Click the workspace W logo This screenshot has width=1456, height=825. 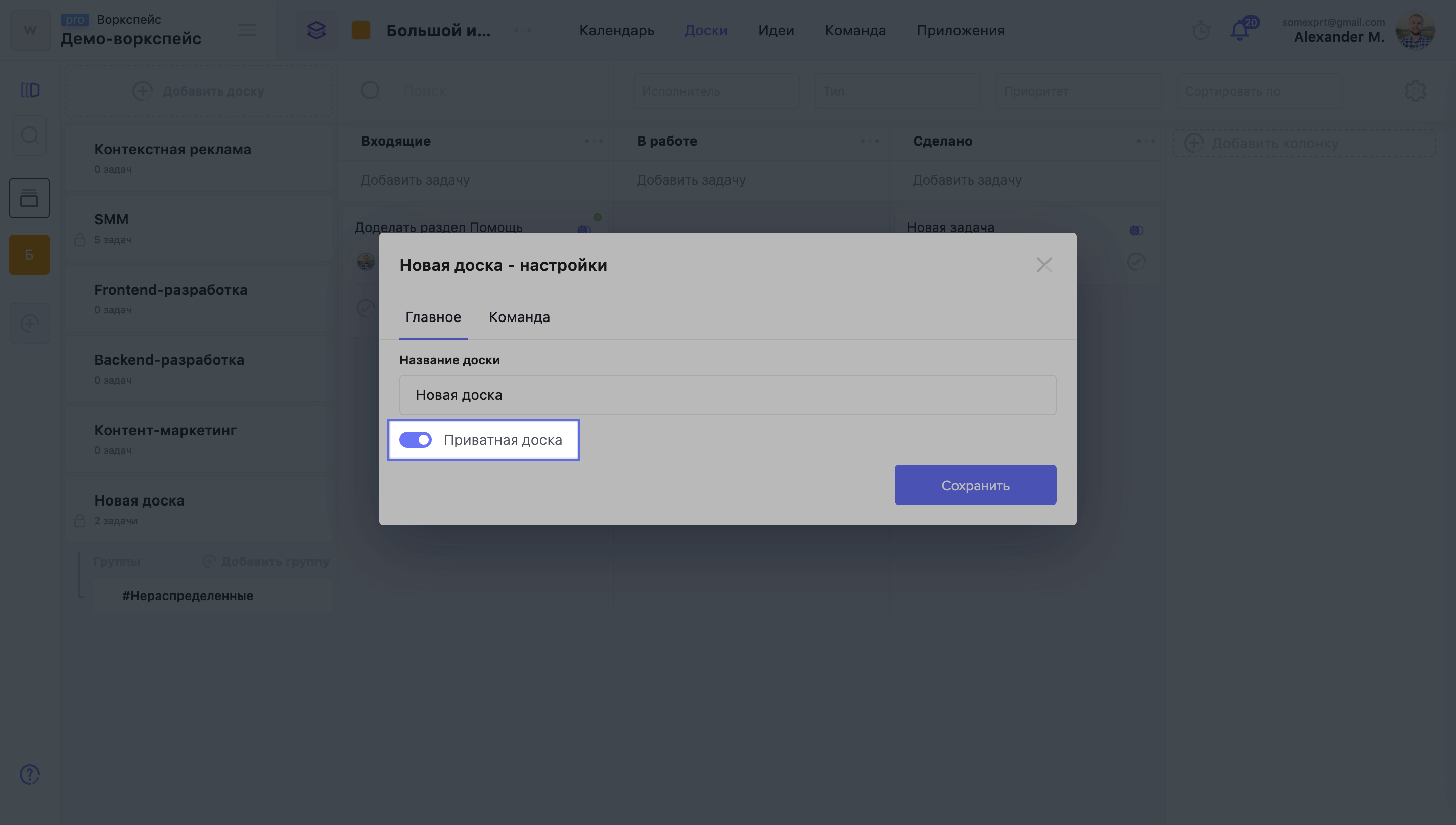coord(30,31)
